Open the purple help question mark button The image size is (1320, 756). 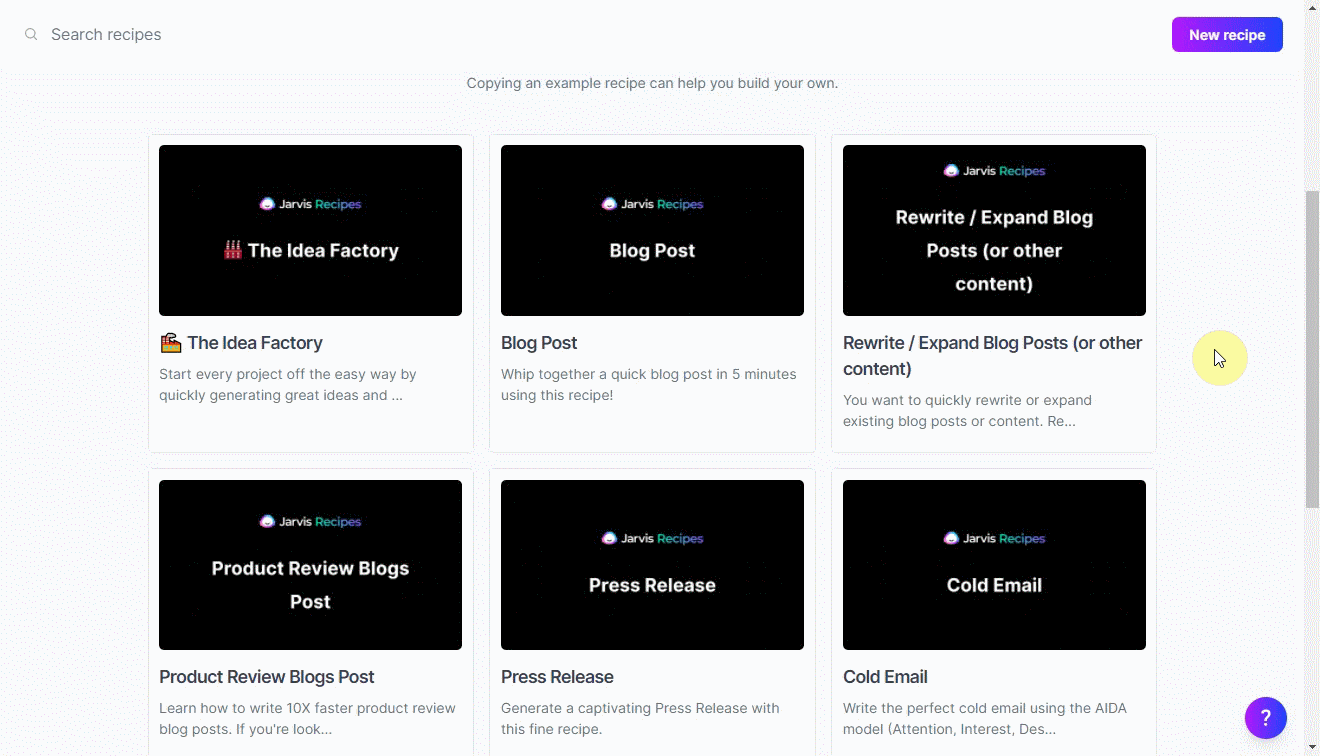[1265, 717]
